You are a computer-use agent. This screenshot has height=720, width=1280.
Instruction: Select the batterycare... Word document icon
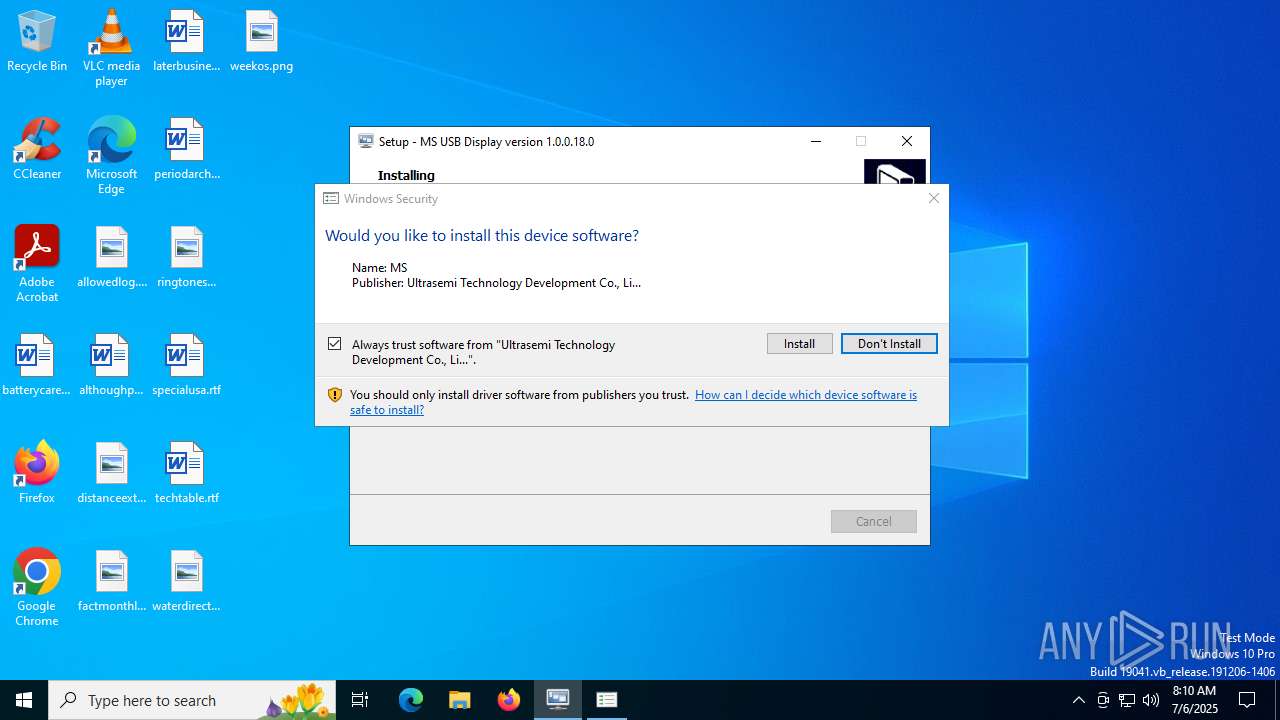36,365
